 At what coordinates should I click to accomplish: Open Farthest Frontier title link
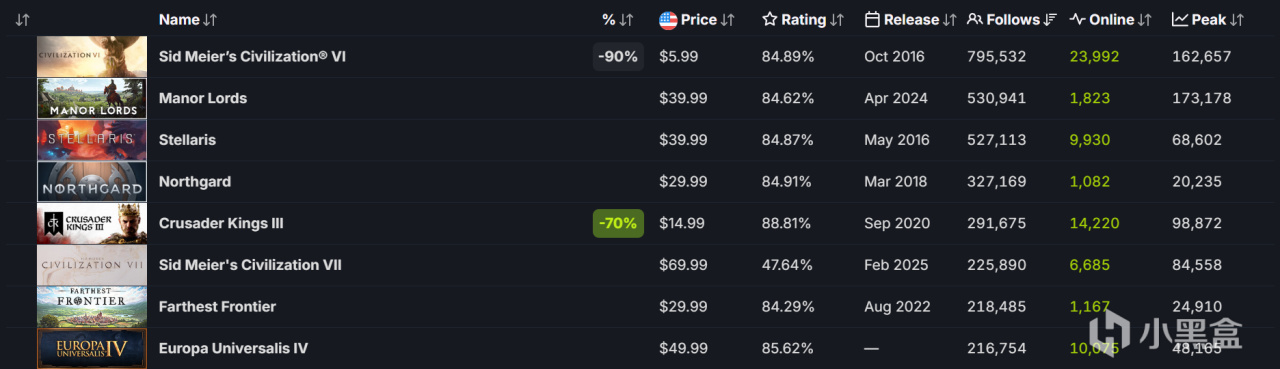coord(217,307)
